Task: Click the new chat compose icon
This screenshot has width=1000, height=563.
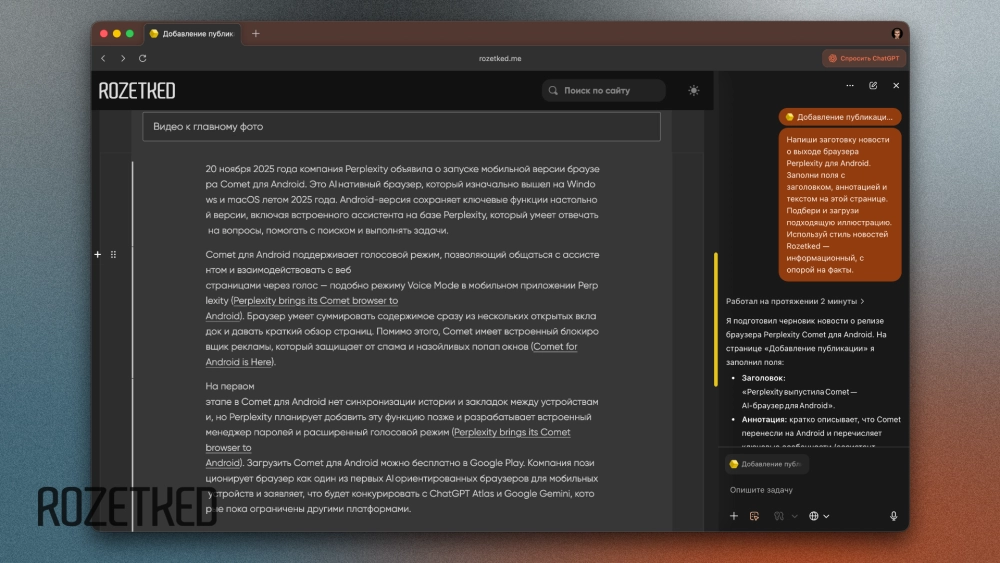Action: 873,86
